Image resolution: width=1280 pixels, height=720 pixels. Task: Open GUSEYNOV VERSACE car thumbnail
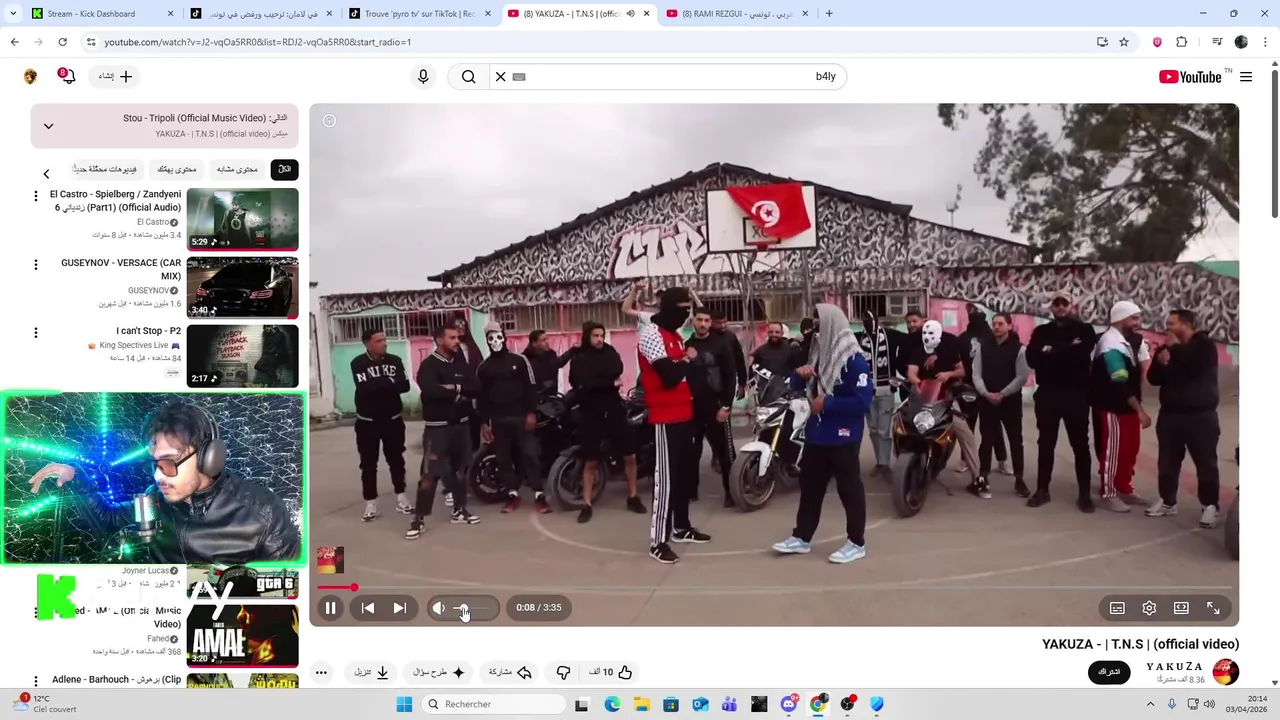[x=242, y=288]
